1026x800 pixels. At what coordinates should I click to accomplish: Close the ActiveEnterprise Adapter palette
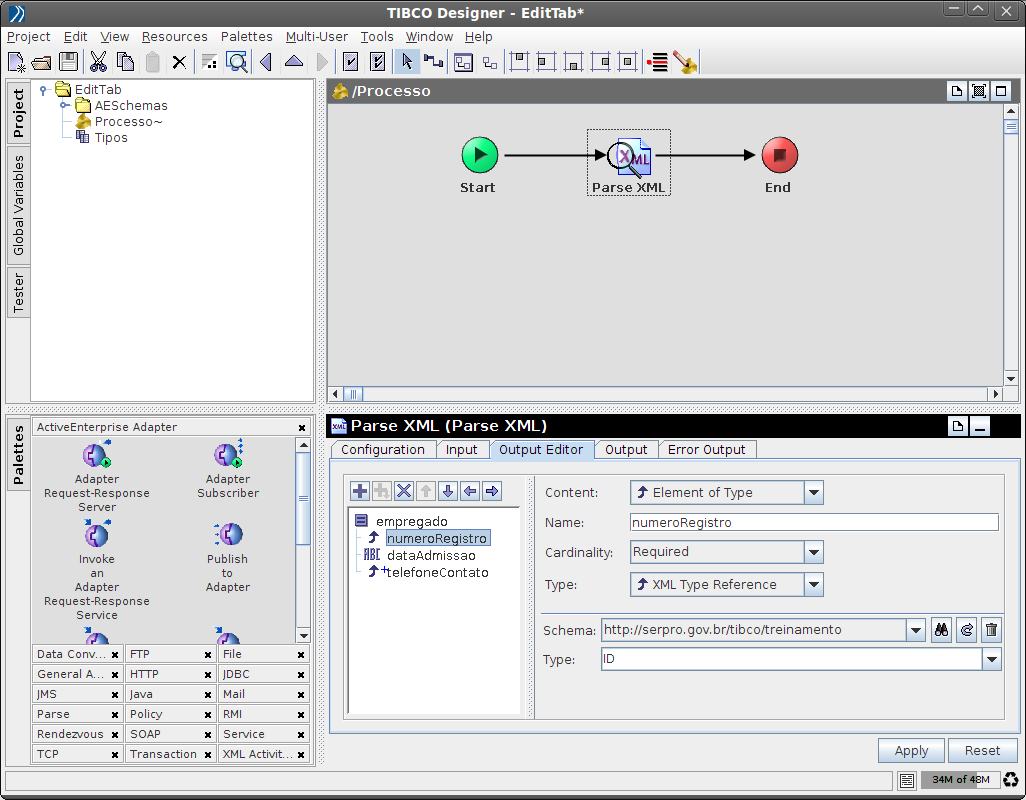pos(302,428)
